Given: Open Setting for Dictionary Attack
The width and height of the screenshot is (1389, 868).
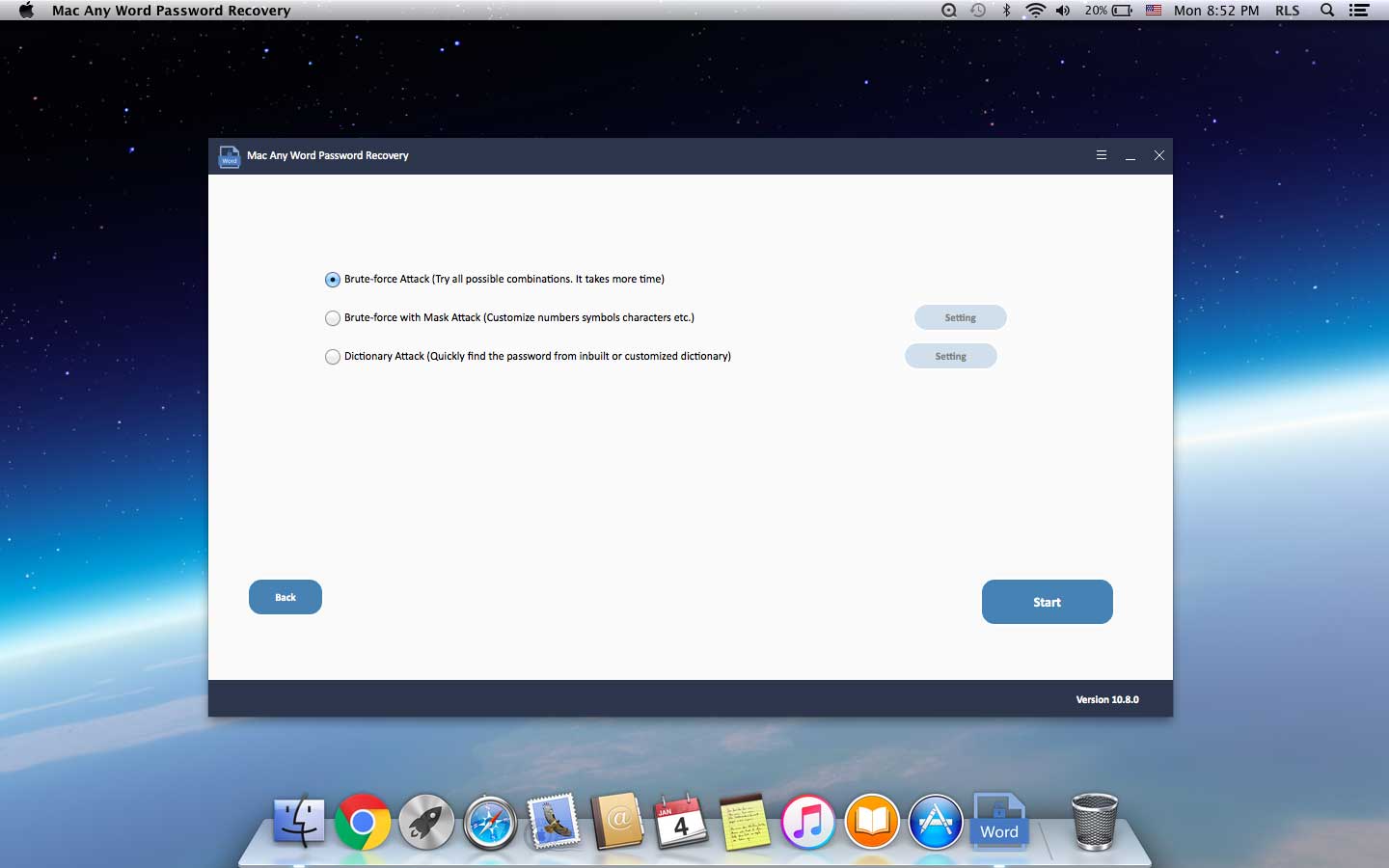Looking at the screenshot, I should (950, 356).
